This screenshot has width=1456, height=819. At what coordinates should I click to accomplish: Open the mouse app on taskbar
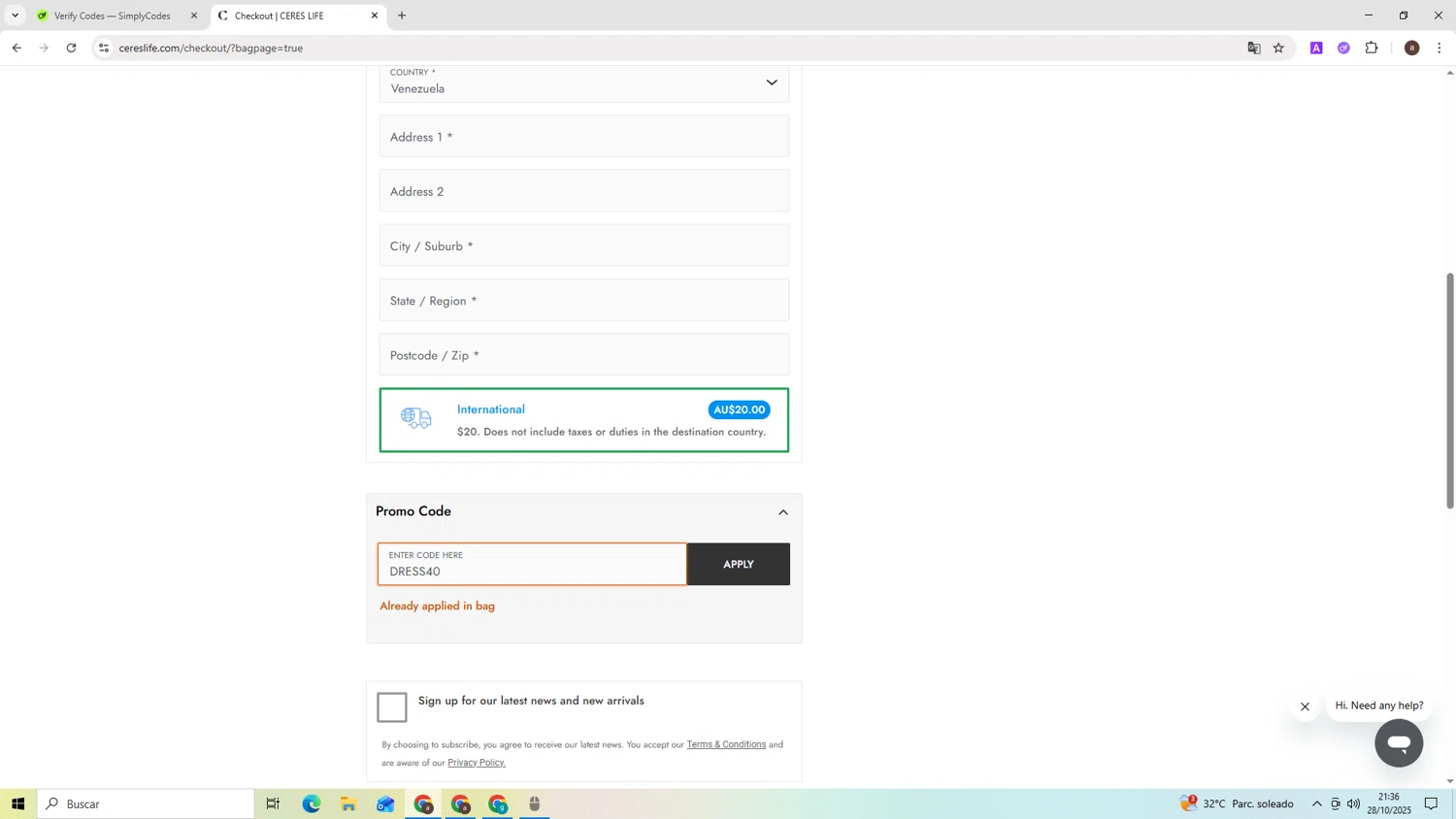point(535,803)
